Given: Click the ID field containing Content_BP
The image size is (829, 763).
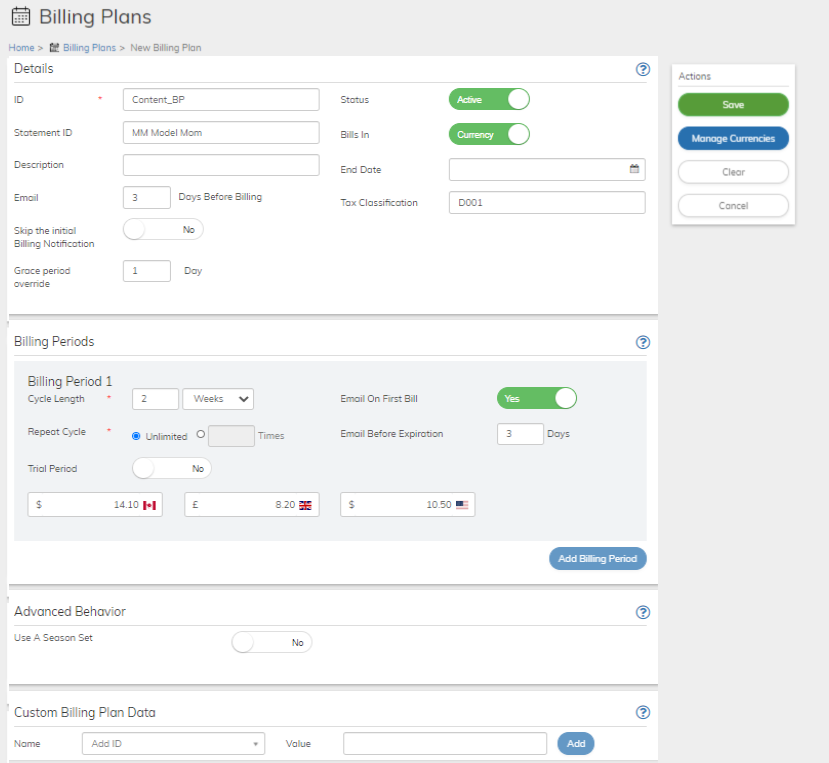Looking at the screenshot, I should [x=221, y=99].
